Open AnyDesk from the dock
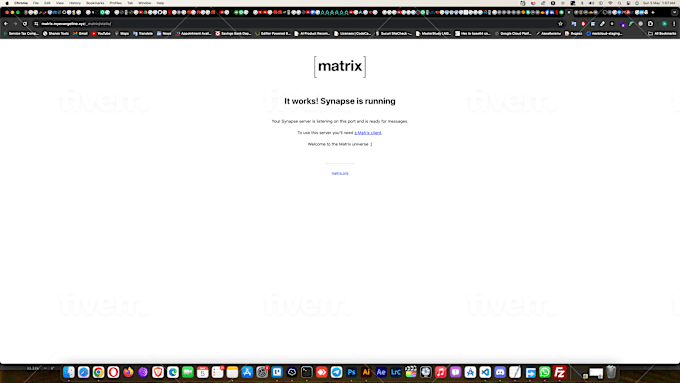This screenshot has height=383, width=680. [321, 372]
